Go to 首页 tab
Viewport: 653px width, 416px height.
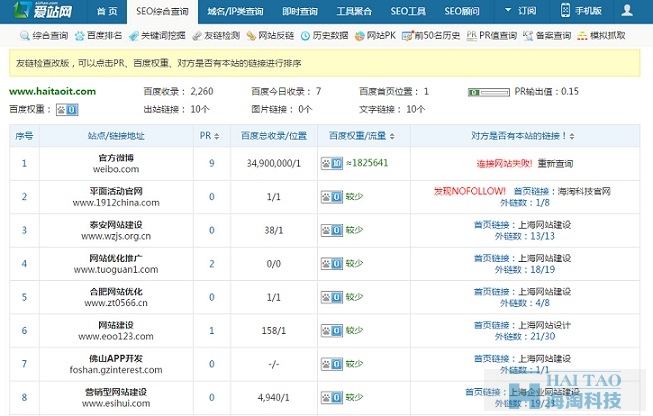coord(107,11)
